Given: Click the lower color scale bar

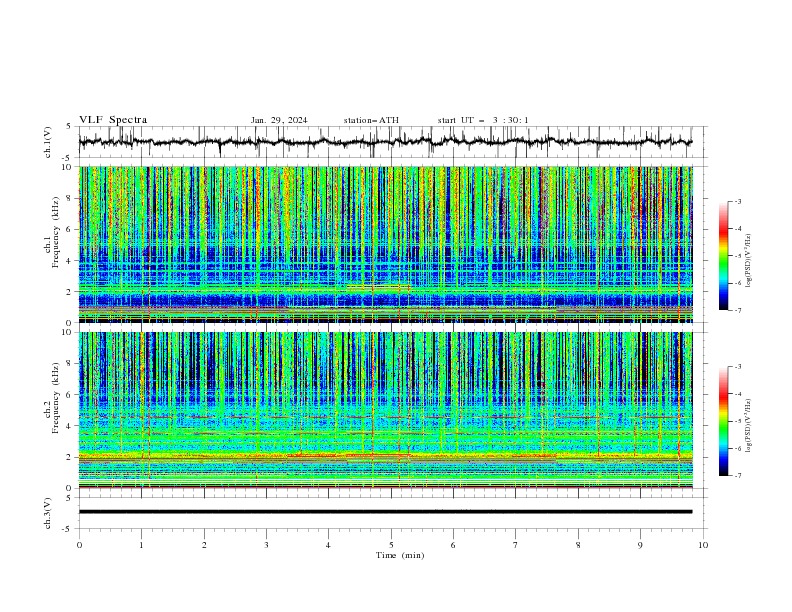Looking at the screenshot, I should 724,421.
